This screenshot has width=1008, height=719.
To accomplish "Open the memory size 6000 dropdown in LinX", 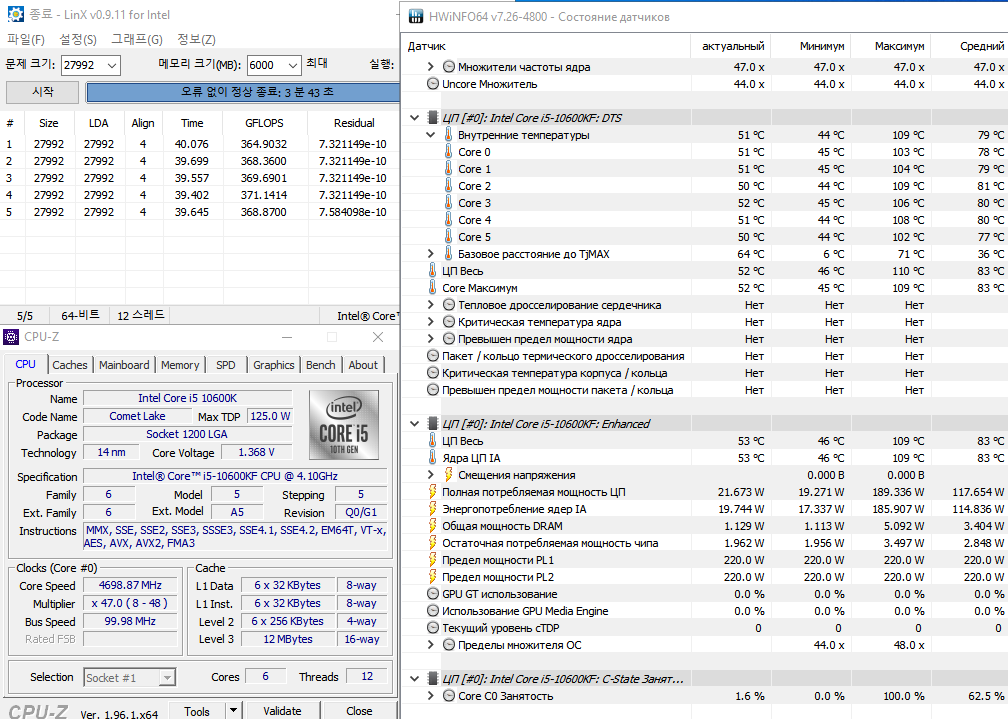I will coord(292,65).
